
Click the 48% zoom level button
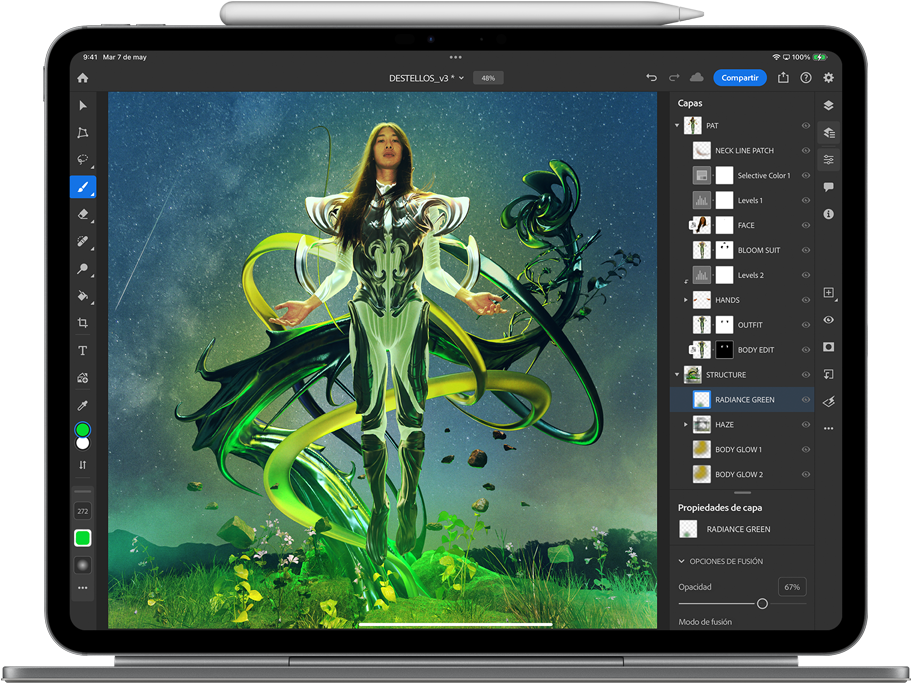pyautogui.click(x=488, y=78)
